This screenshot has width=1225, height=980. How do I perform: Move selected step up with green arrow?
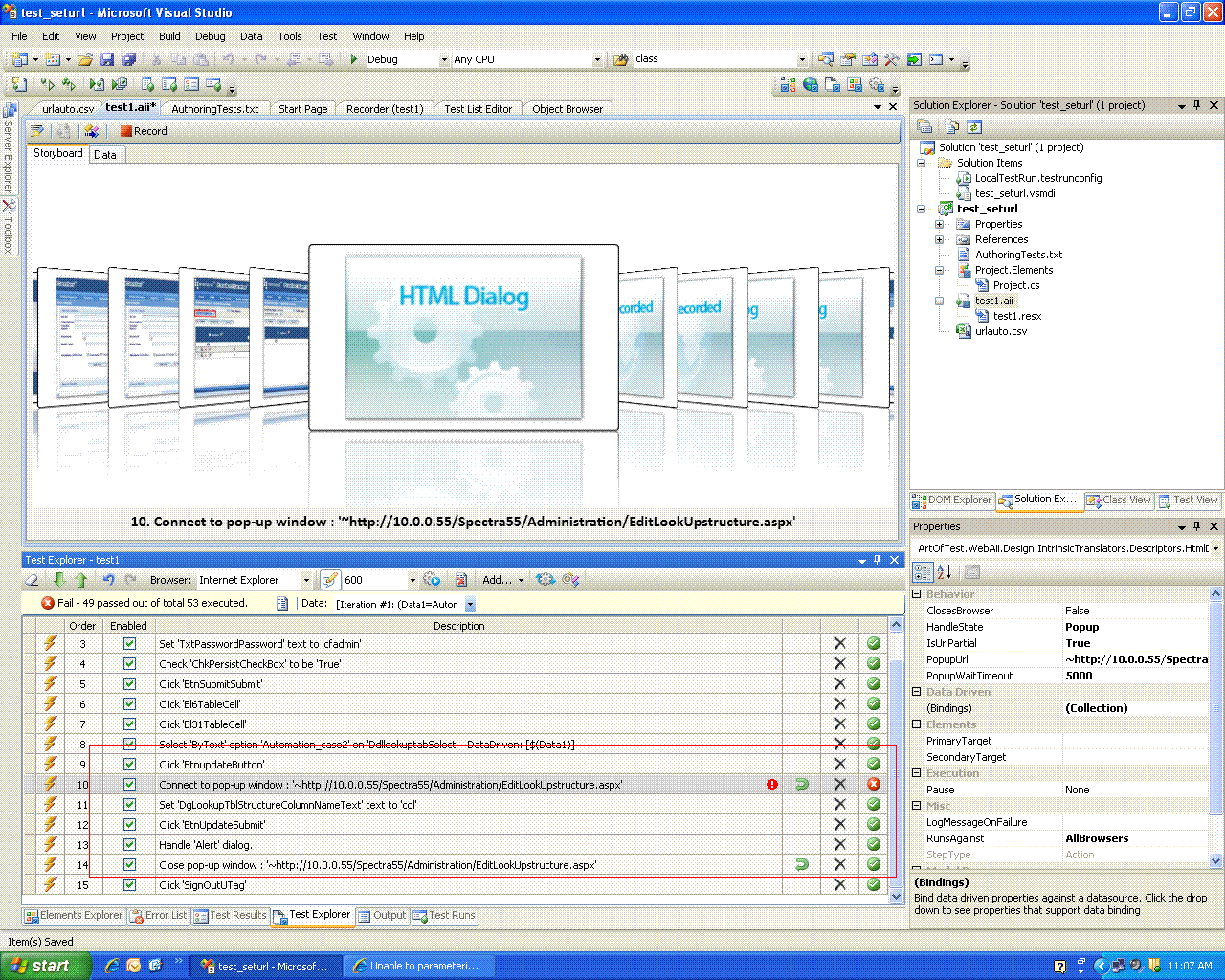click(x=81, y=580)
